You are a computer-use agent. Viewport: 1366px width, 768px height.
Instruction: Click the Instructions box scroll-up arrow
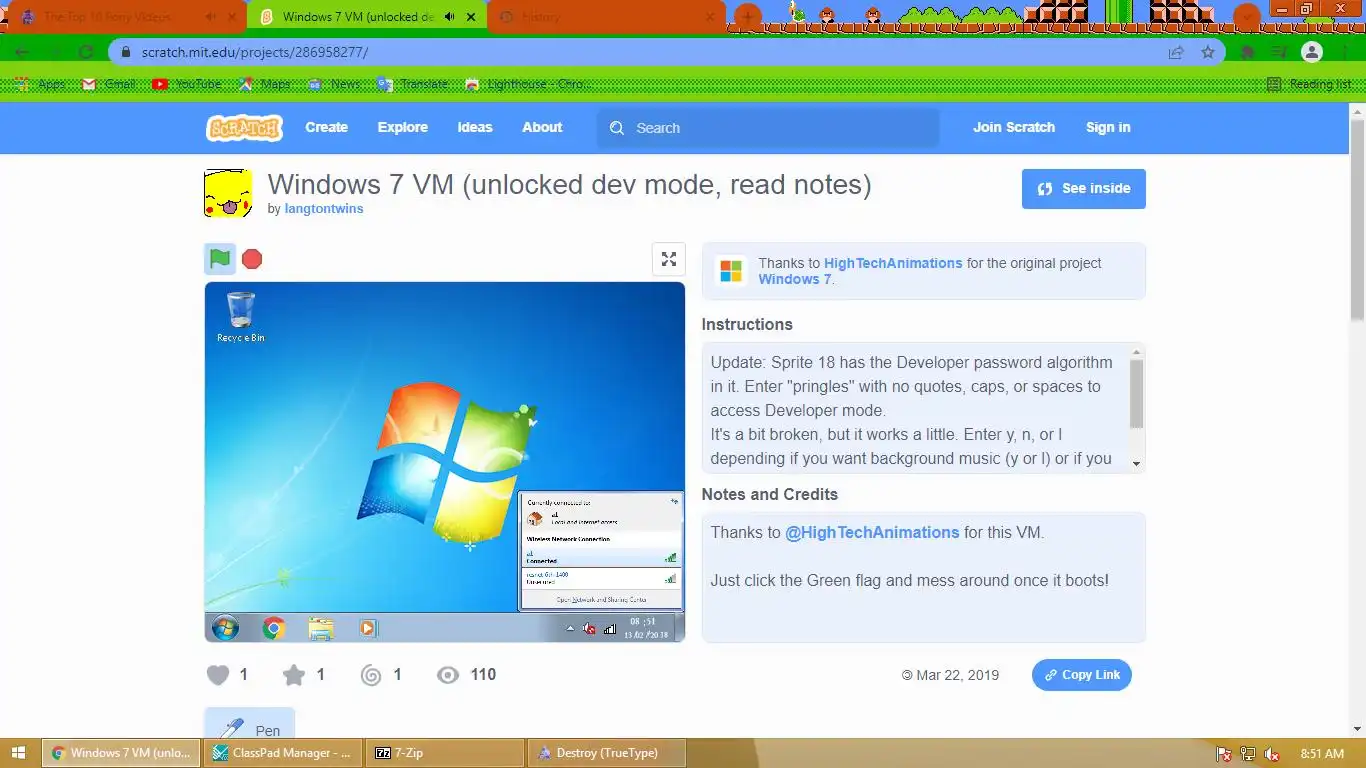point(1136,352)
